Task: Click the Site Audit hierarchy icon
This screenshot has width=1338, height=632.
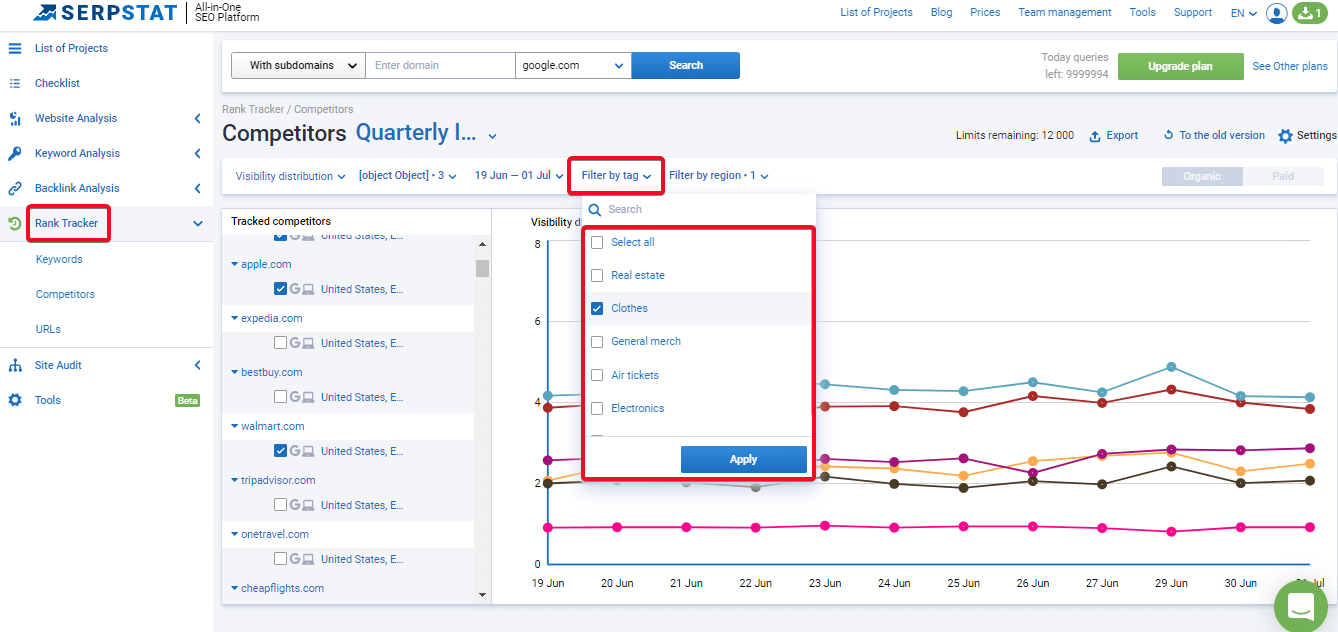Action: coord(15,365)
